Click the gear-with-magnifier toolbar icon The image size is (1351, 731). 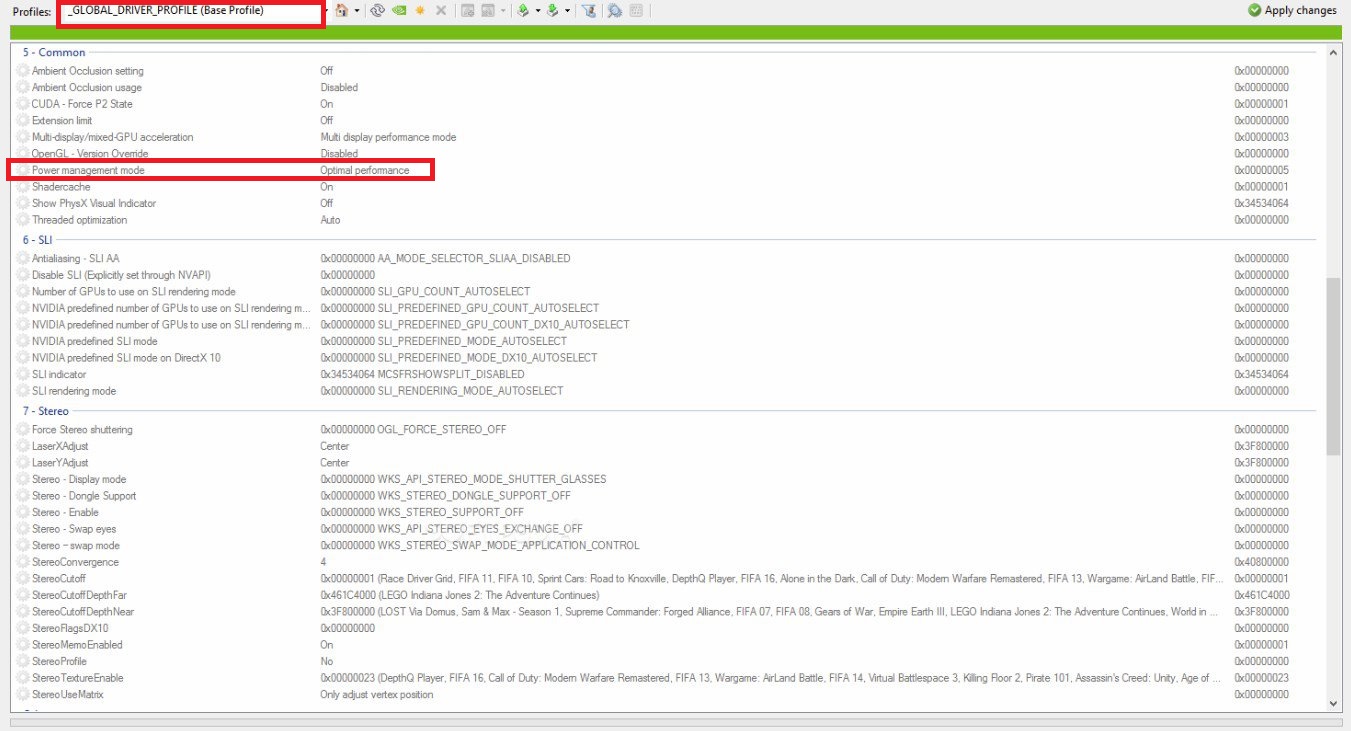pyautogui.click(x=614, y=11)
